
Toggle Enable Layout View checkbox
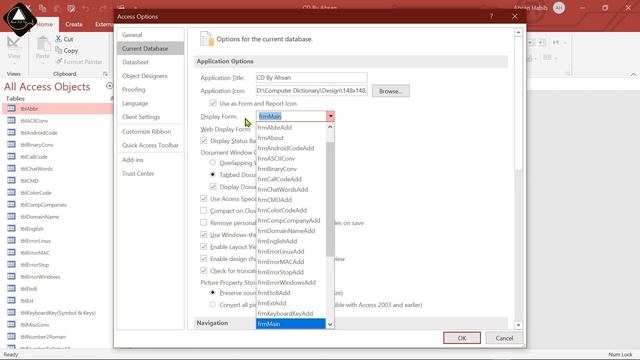pyautogui.click(x=204, y=247)
